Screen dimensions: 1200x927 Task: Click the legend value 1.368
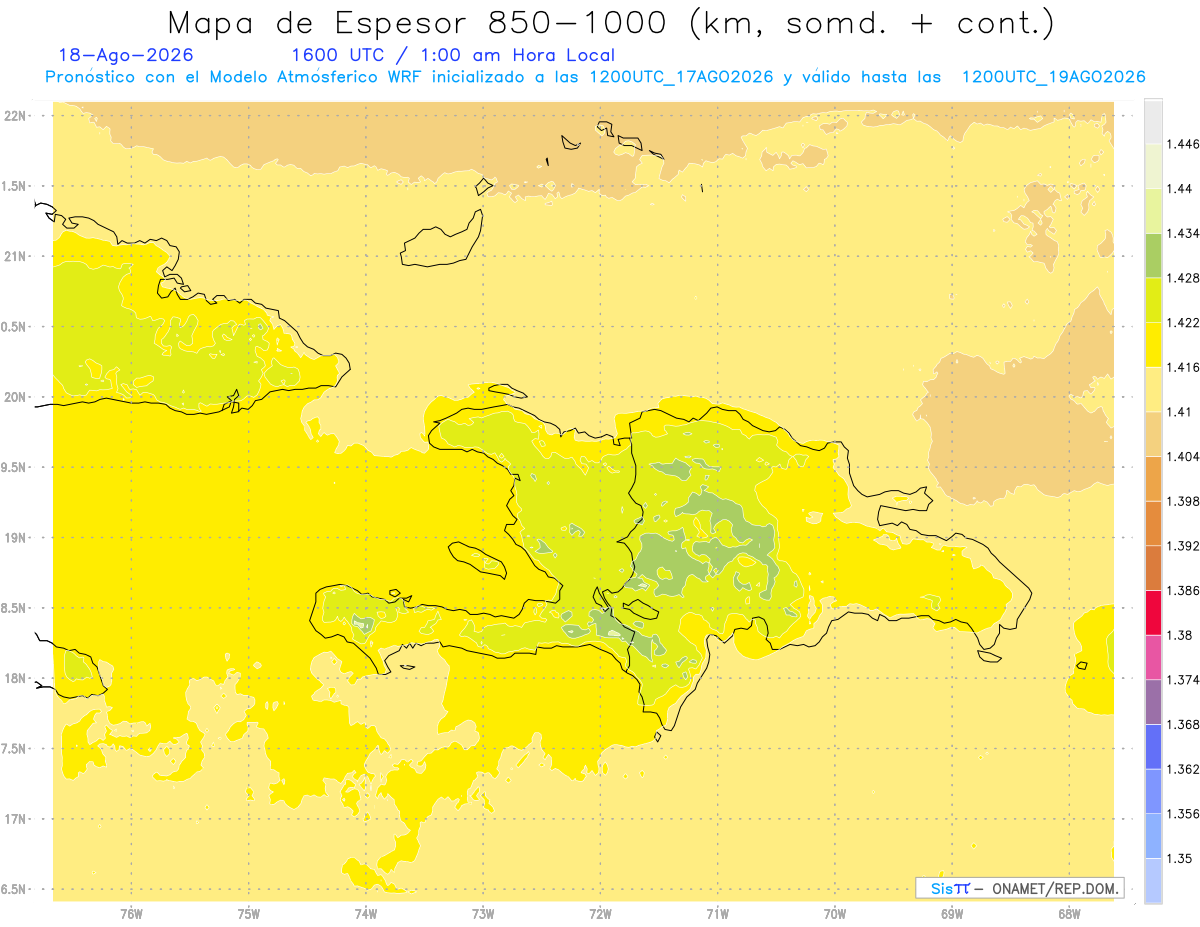point(1183,725)
